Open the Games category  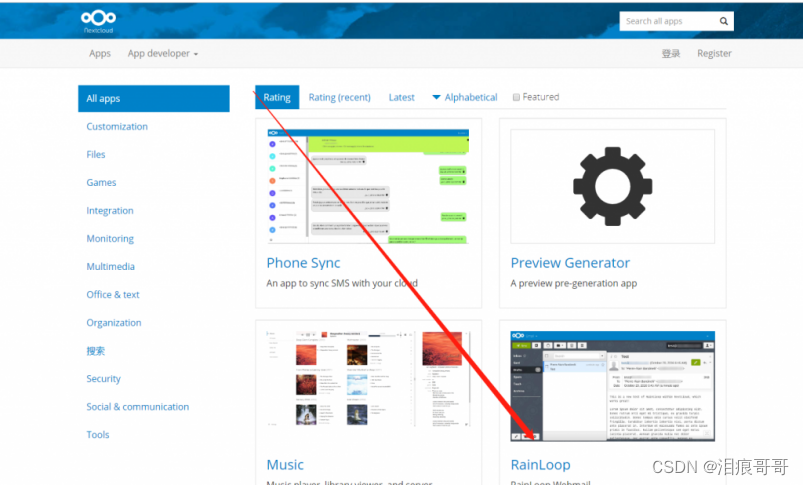101,183
